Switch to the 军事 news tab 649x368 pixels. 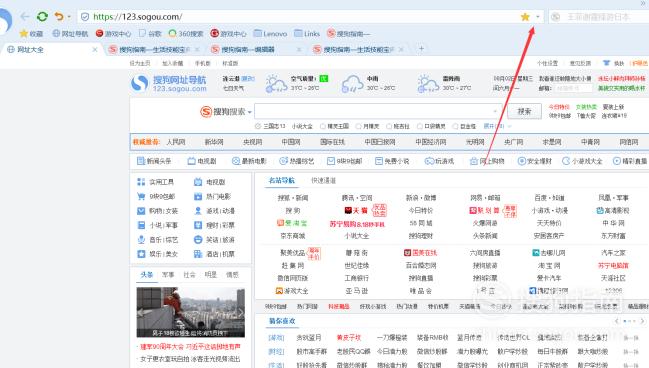point(168,274)
